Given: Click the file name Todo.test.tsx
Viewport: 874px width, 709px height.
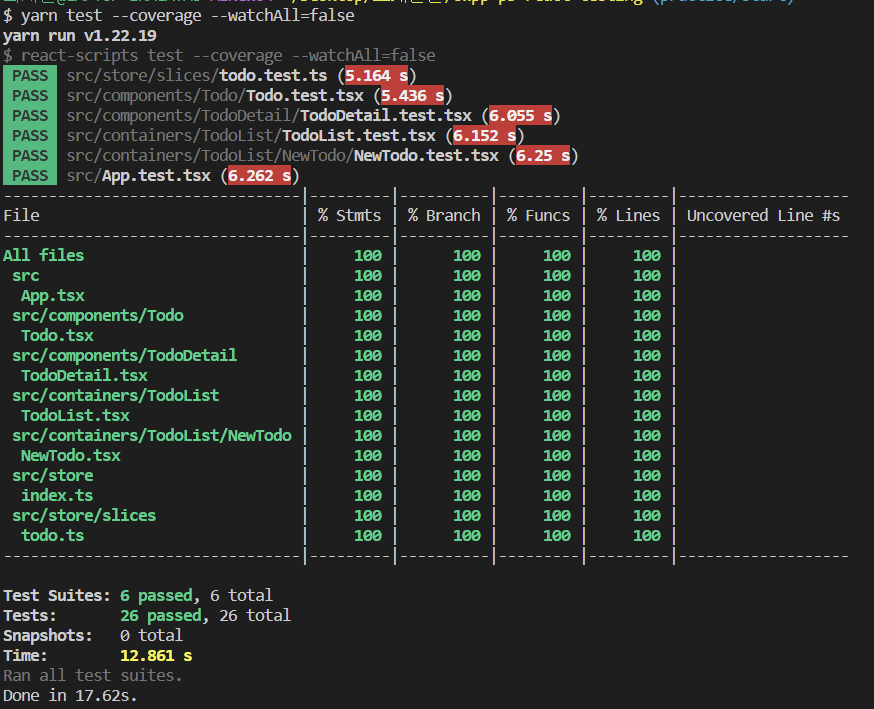Looking at the screenshot, I should tap(305, 96).
